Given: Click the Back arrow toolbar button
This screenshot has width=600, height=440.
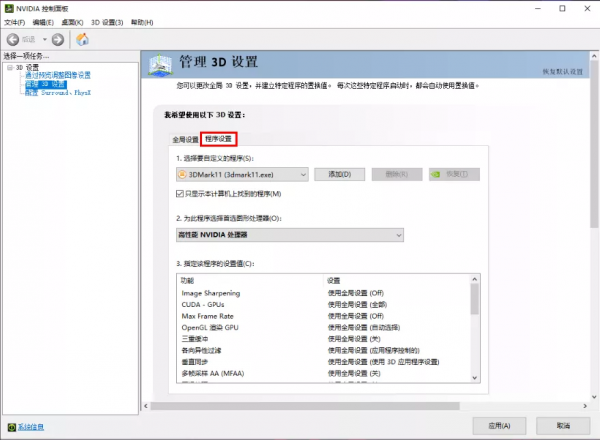Looking at the screenshot, I should (13, 39).
